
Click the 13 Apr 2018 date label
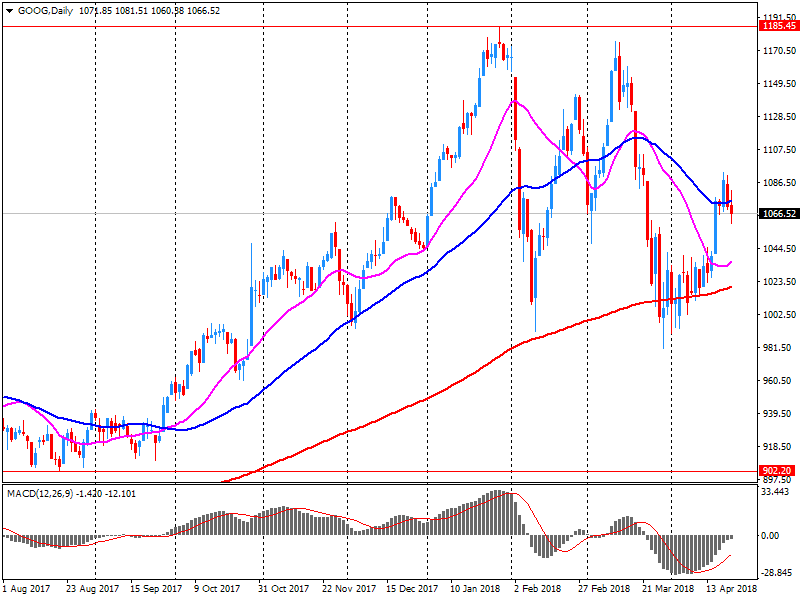click(732, 588)
